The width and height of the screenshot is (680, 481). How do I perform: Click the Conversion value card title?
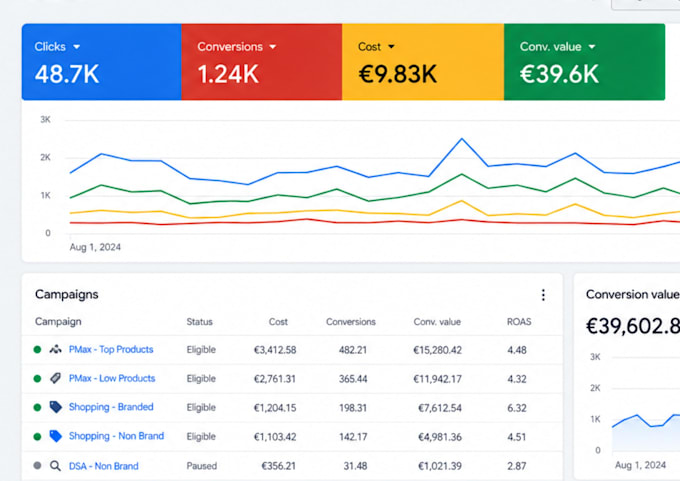[633, 294]
